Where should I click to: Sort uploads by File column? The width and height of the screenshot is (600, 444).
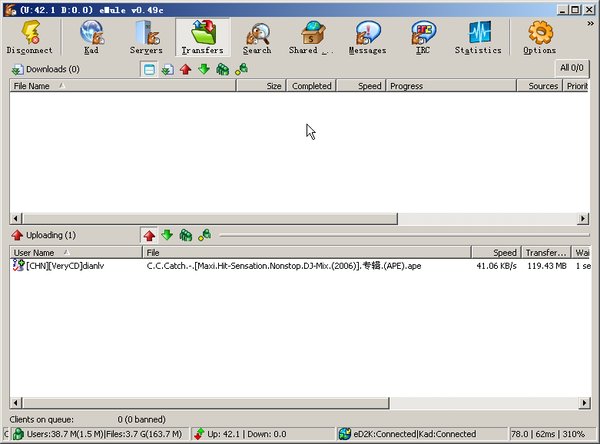pyautogui.click(x=307, y=253)
